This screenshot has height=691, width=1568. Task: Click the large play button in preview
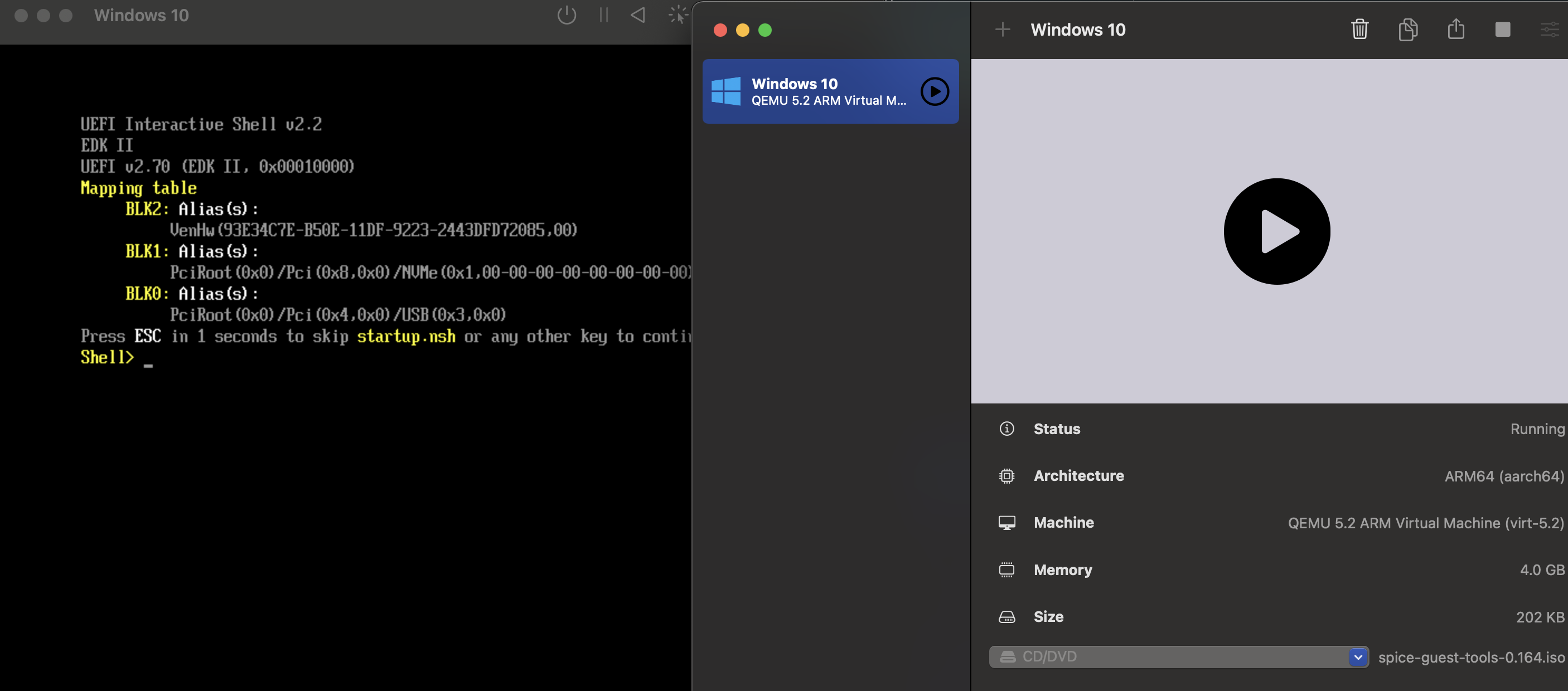1276,231
